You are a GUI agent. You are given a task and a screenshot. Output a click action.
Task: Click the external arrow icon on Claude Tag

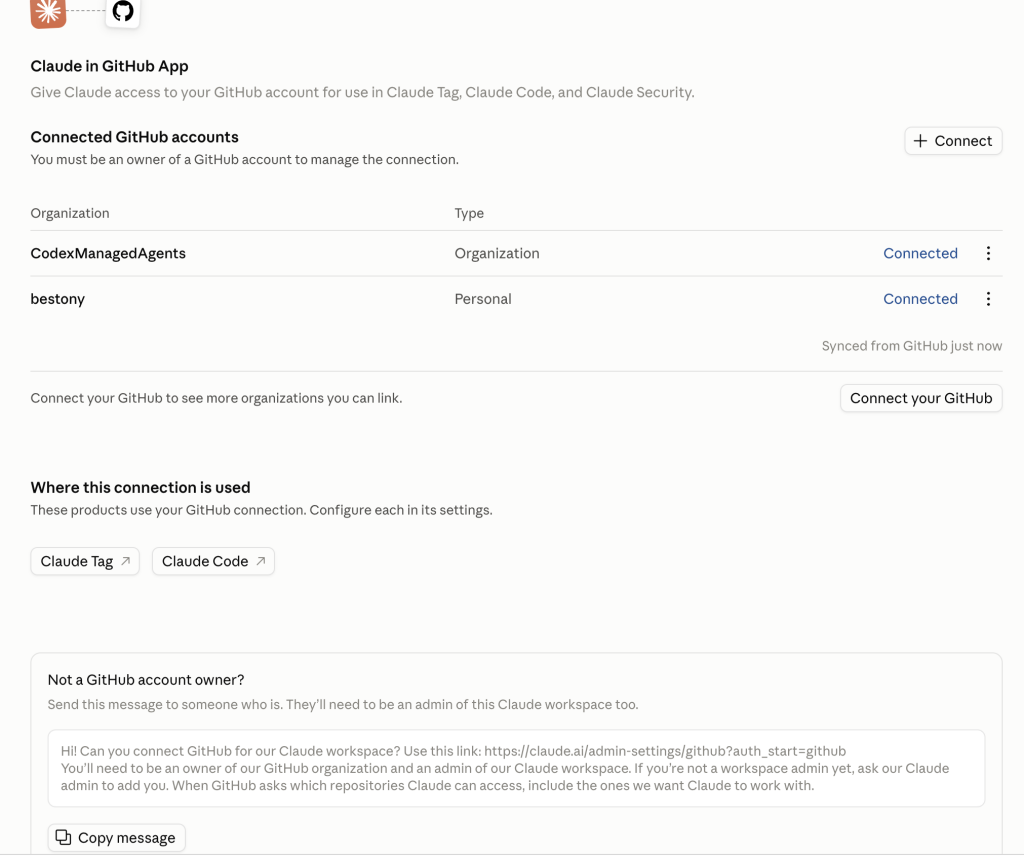126,561
